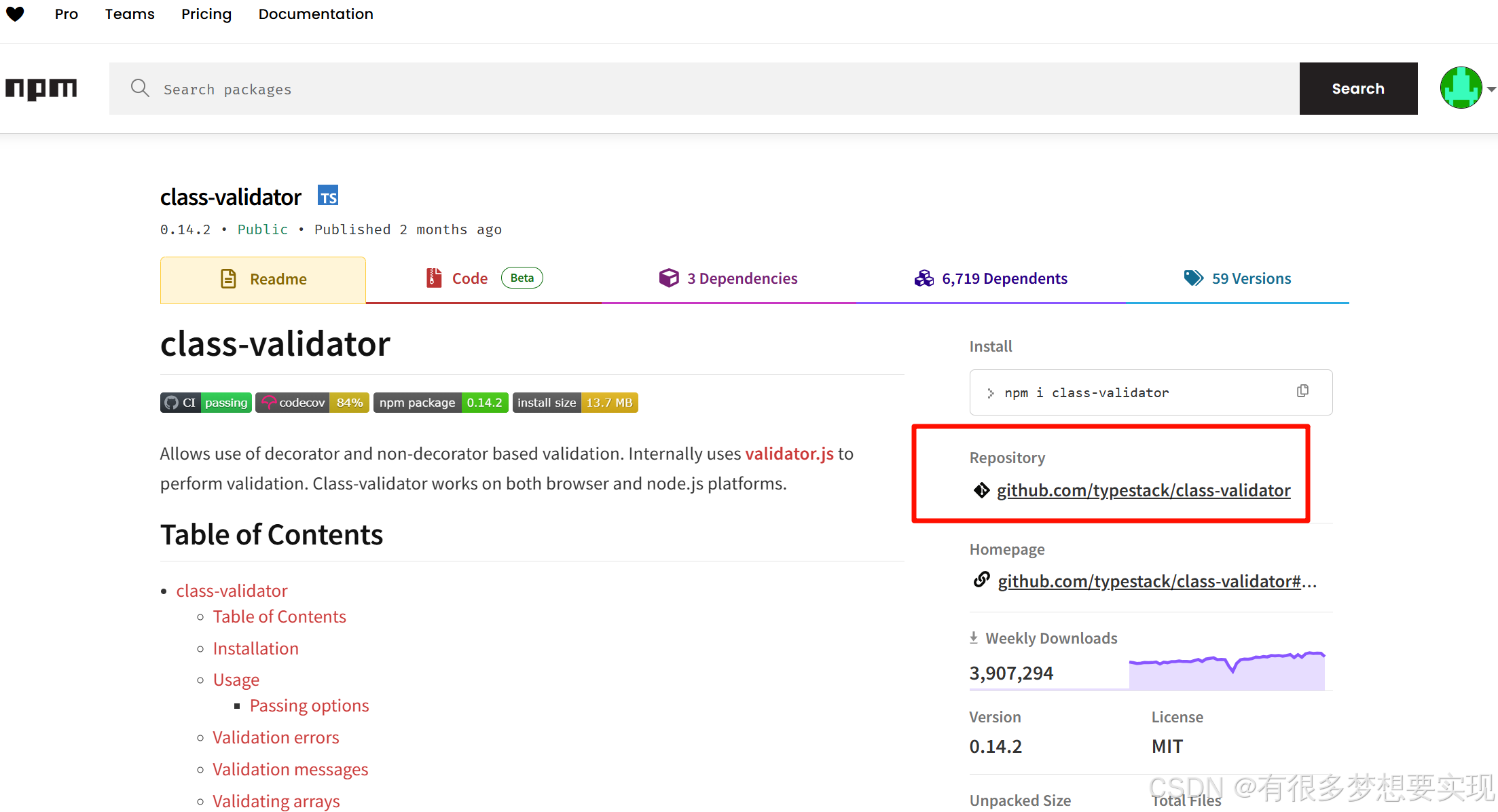Switch to the Code Beta tab
This screenshot has width=1498, height=812.
(x=483, y=278)
